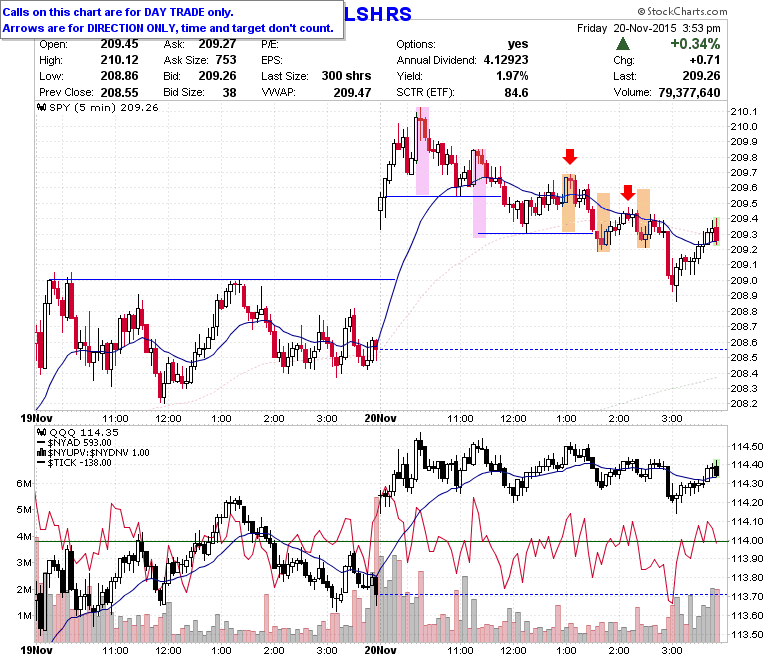This screenshot has width=780, height=659.
Task: Click the 210.1 price axis label
Action: 744,111
